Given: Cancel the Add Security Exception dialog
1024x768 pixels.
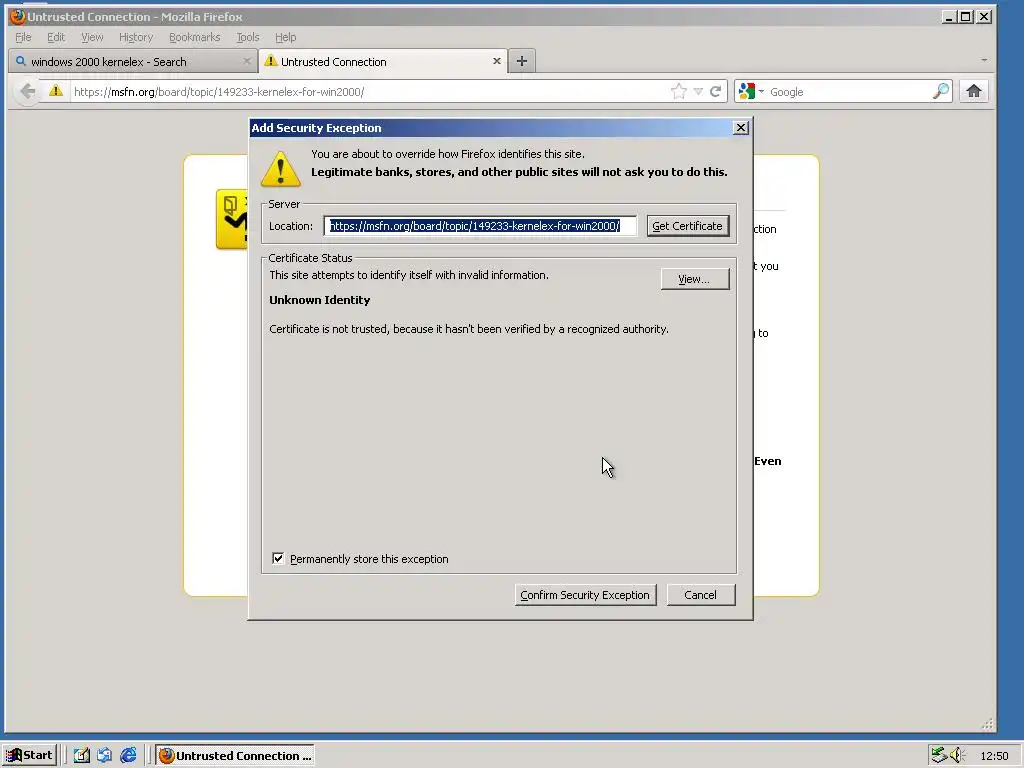Looking at the screenshot, I should click(701, 595).
